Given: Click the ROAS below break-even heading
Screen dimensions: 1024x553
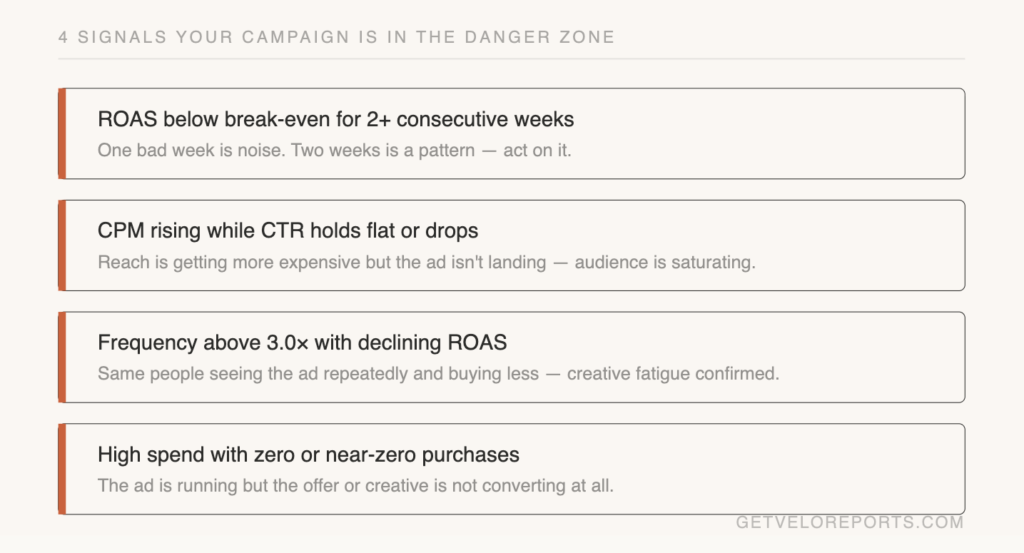Looking at the screenshot, I should 336,120.
